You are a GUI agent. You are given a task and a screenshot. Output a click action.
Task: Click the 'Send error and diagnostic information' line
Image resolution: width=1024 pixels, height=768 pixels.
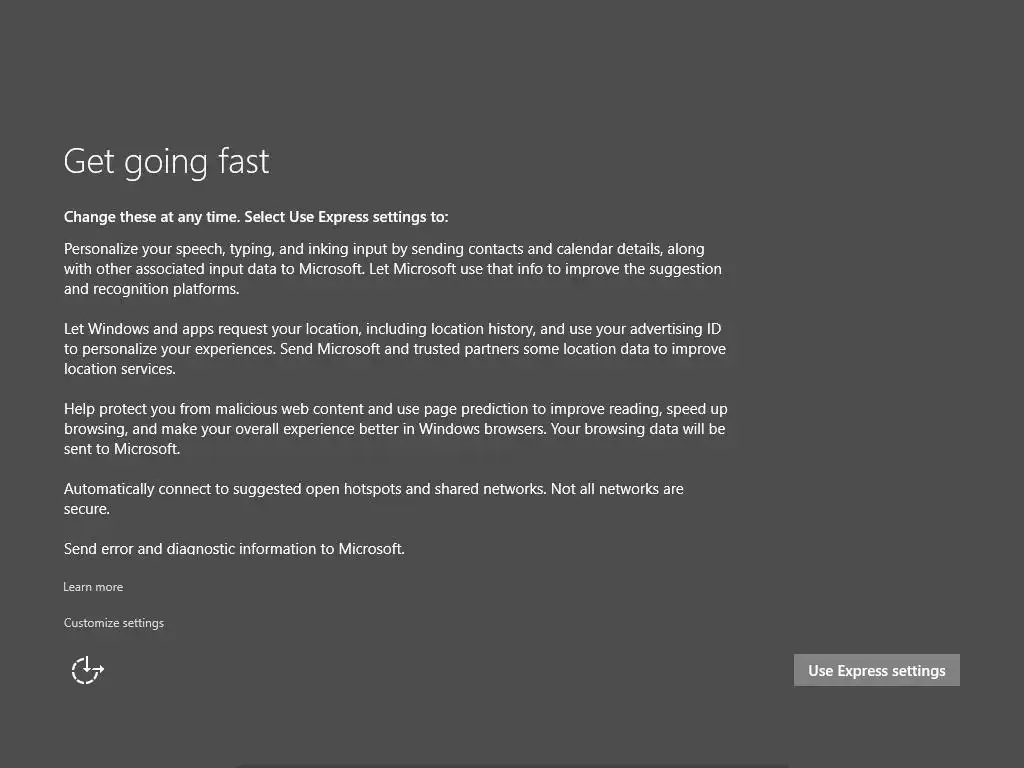234,549
